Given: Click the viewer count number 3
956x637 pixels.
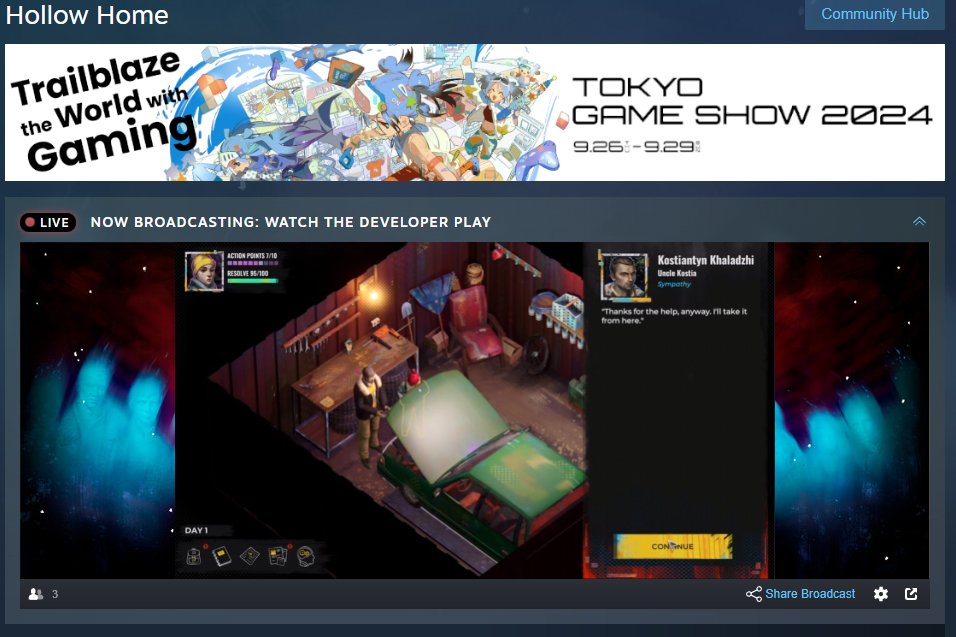Looking at the screenshot, I should click(x=55, y=594).
